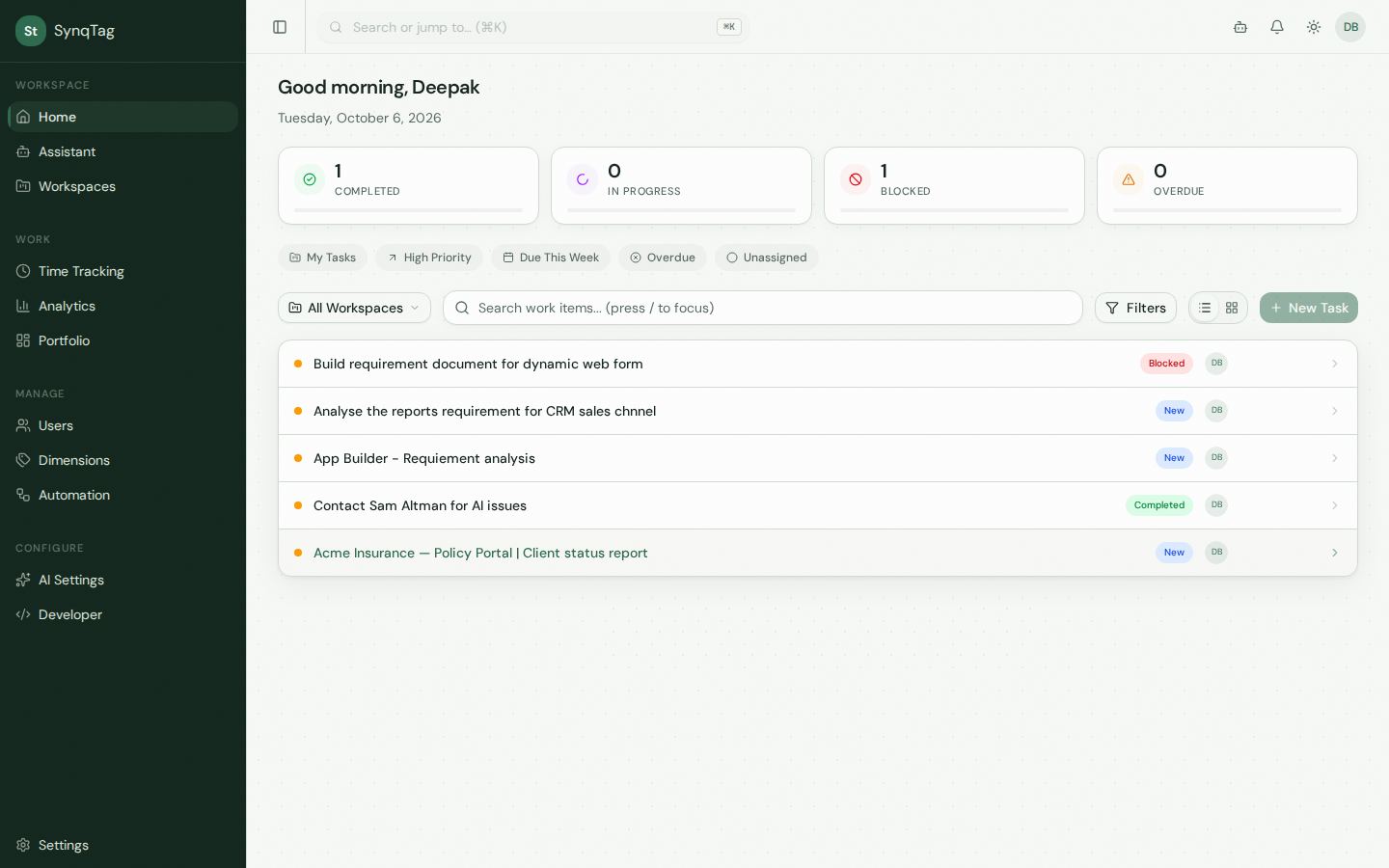
Task: Open Analytics page
Action: tap(123, 306)
